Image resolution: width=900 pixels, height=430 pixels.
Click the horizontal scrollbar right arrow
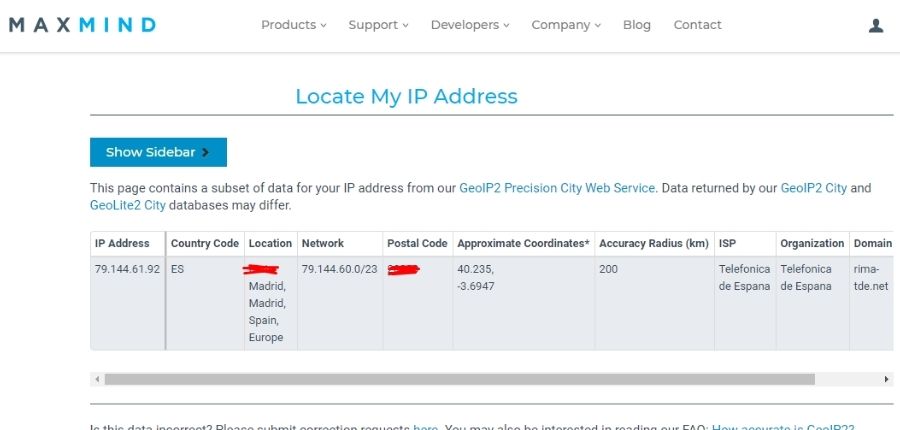(x=886, y=379)
